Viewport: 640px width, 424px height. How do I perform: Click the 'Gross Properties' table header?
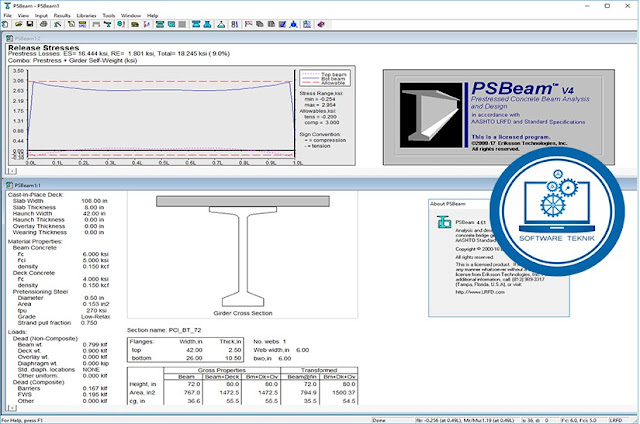coord(222,370)
